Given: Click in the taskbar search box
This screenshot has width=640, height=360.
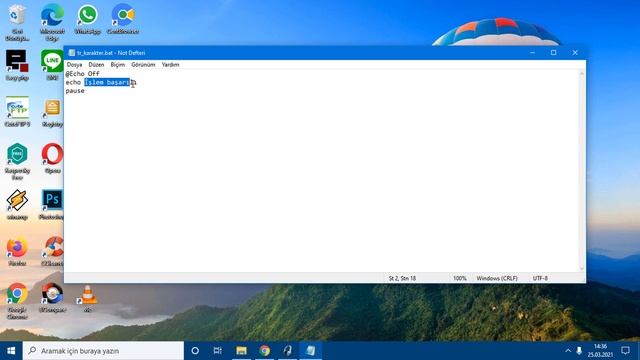Looking at the screenshot, I should [103, 351].
